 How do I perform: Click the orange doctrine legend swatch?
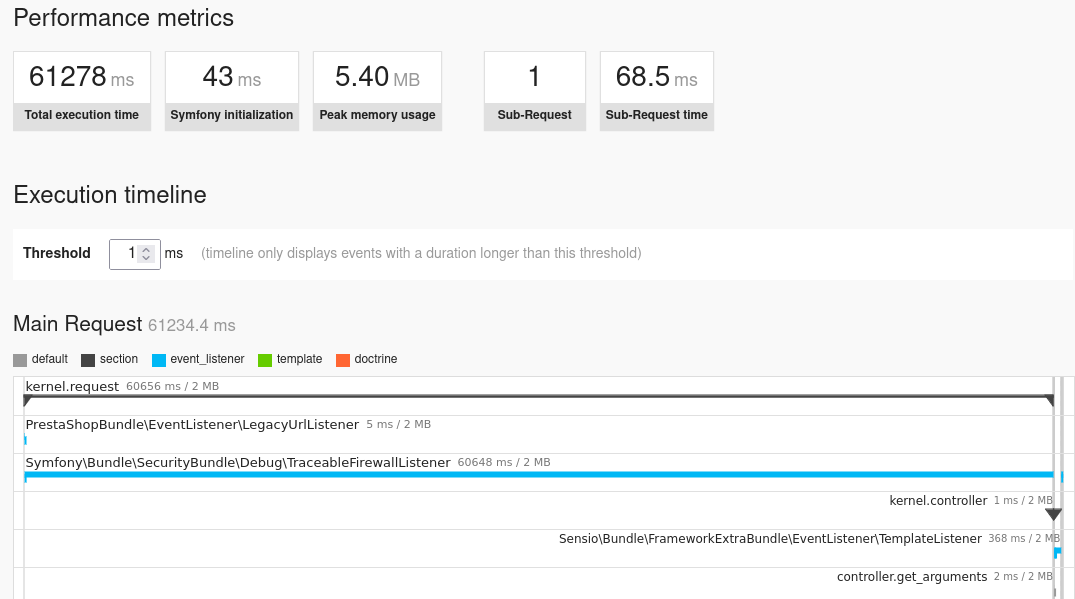[x=343, y=360]
